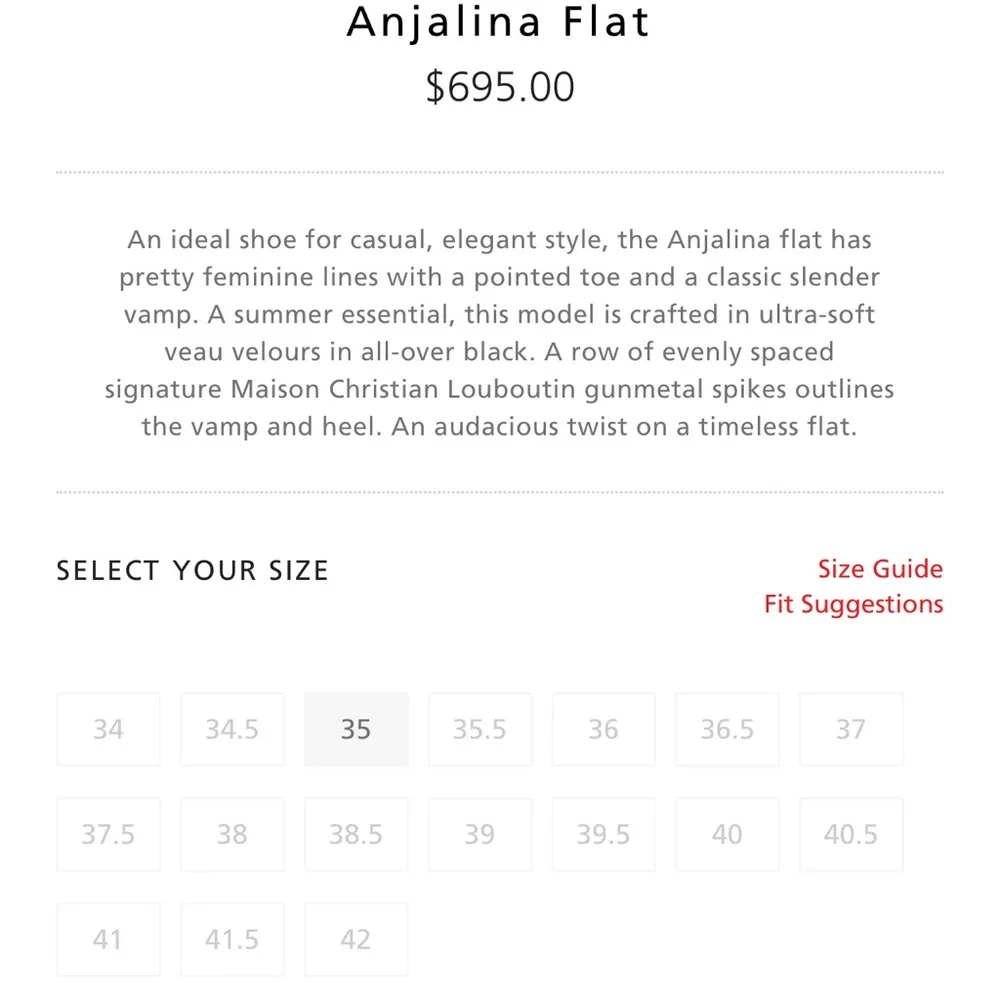This screenshot has height=1000, width=1000.
Task: Open the Size Guide link
Action: 880,569
